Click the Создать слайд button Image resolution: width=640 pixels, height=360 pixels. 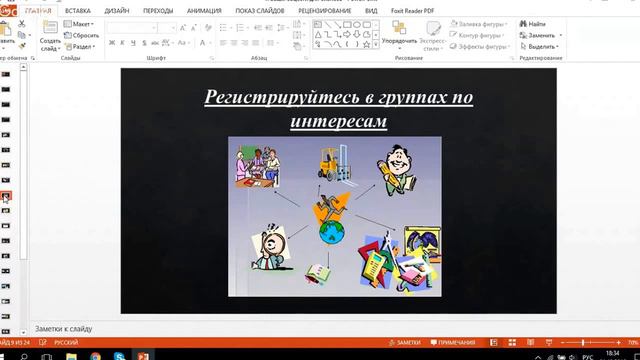tap(50, 36)
